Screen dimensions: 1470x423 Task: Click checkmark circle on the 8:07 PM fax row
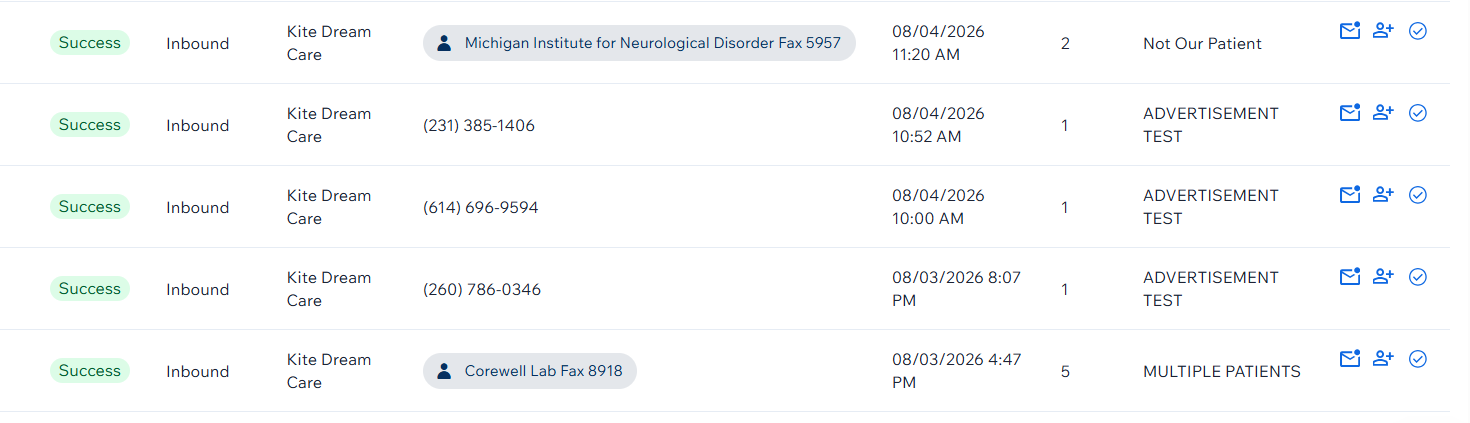tap(1417, 277)
